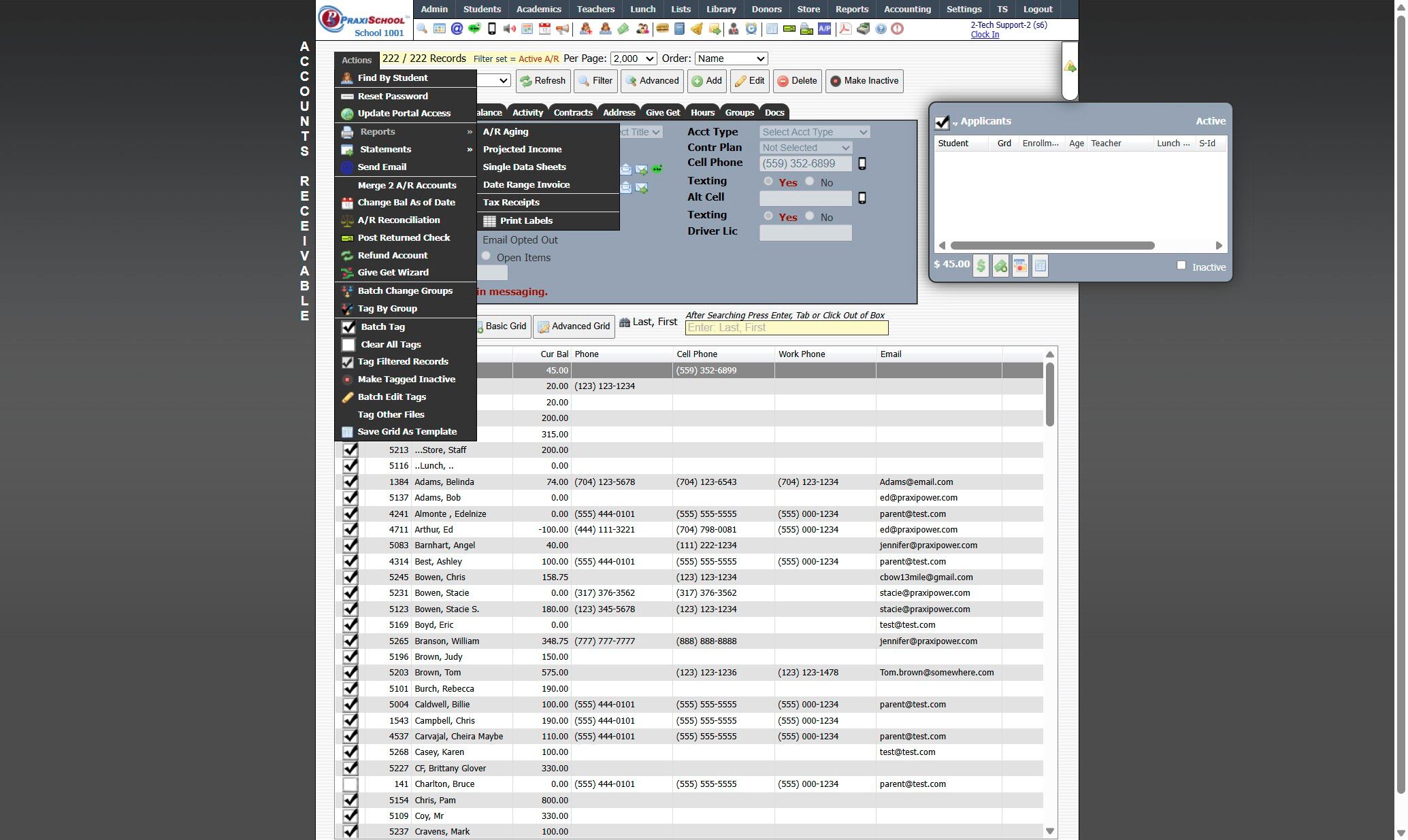
Task: Click the hamburger lunch icon in toolbar
Action: click(661, 29)
